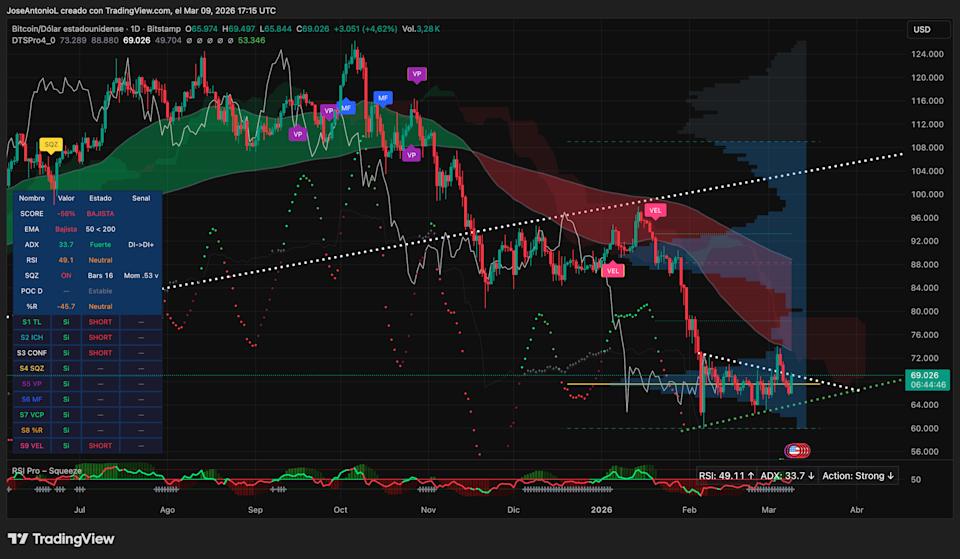Click the Mar label on time axis
The width and height of the screenshot is (960, 559).
(x=768, y=510)
